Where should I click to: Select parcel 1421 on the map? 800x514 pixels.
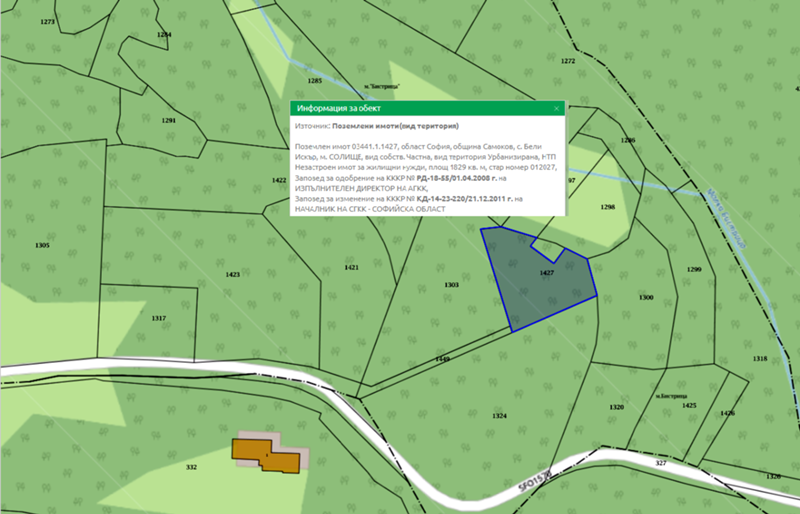click(351, 268)
